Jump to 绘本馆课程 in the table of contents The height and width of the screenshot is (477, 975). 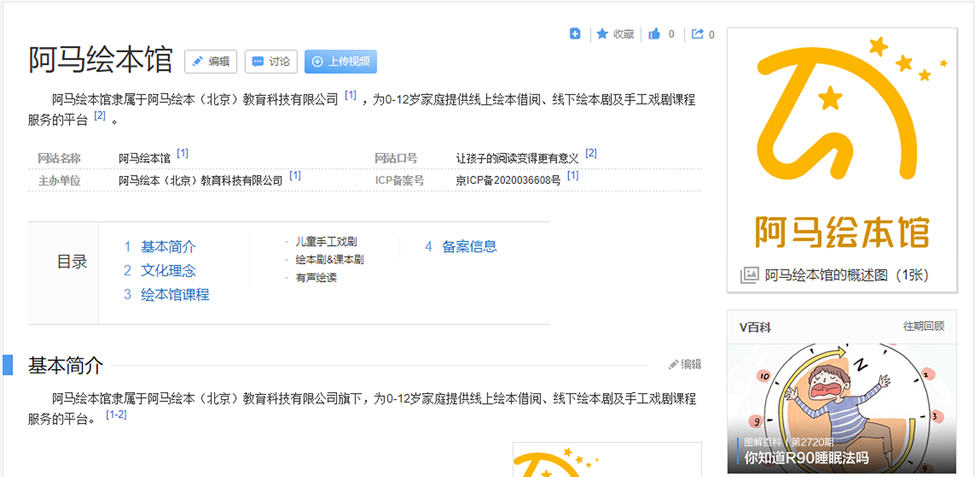(175, 294)
